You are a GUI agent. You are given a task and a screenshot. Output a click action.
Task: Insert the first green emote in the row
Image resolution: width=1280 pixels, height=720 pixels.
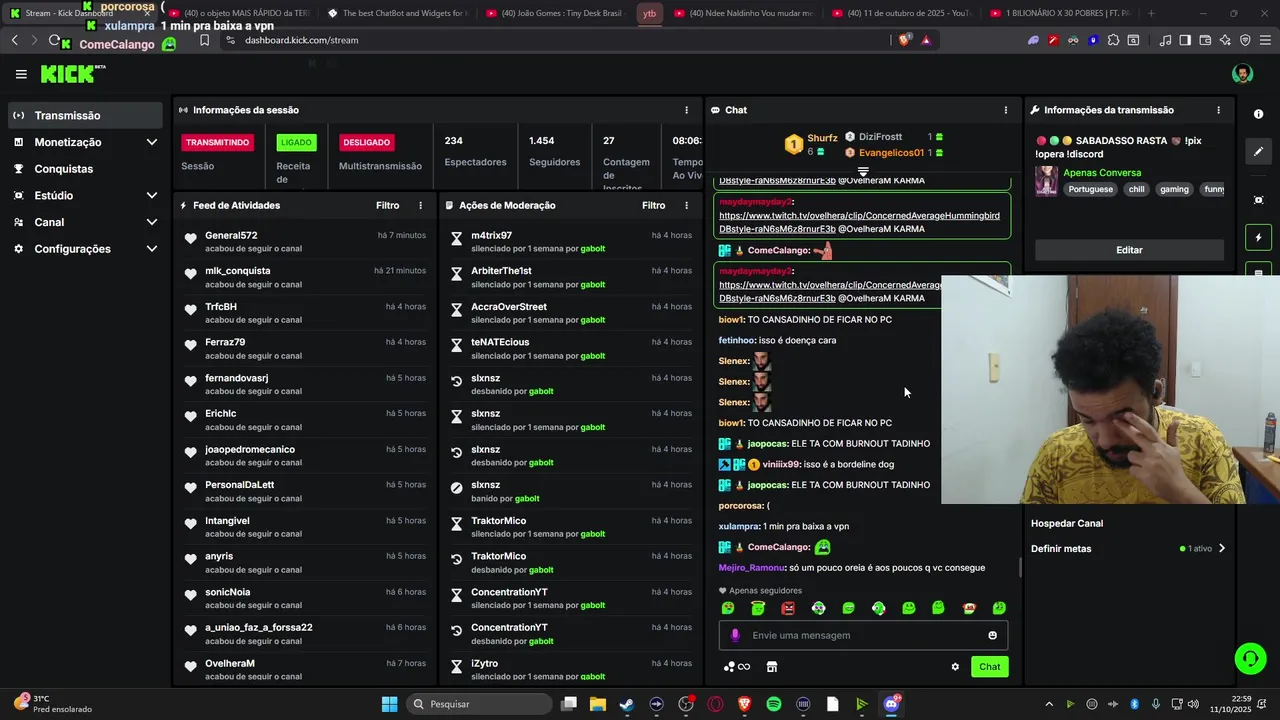[728, 608]
